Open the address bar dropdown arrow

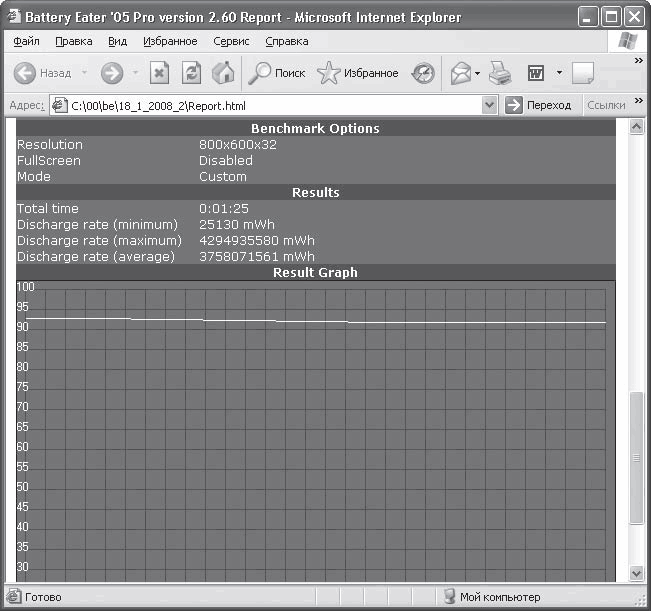[490, 105]
